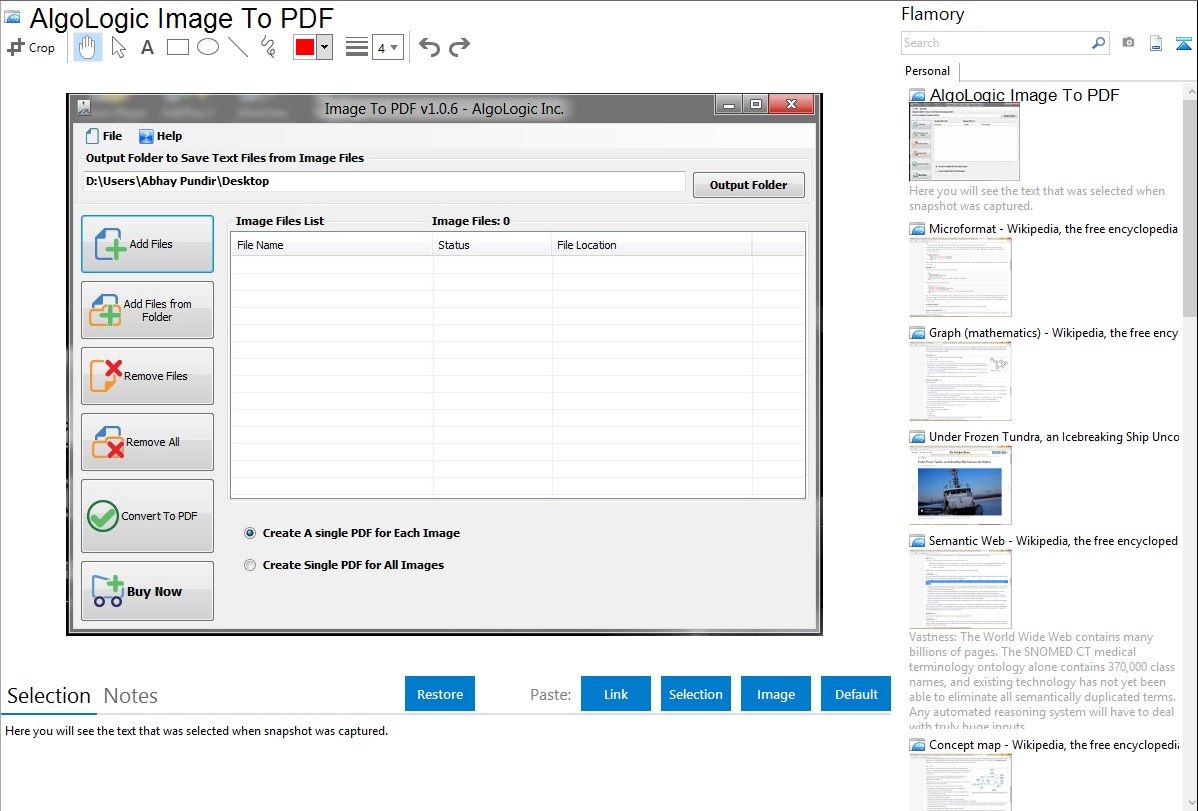Screen dimensions: 1198x811
Task: Activate the hand pan tool
Action: coord(88,47)
